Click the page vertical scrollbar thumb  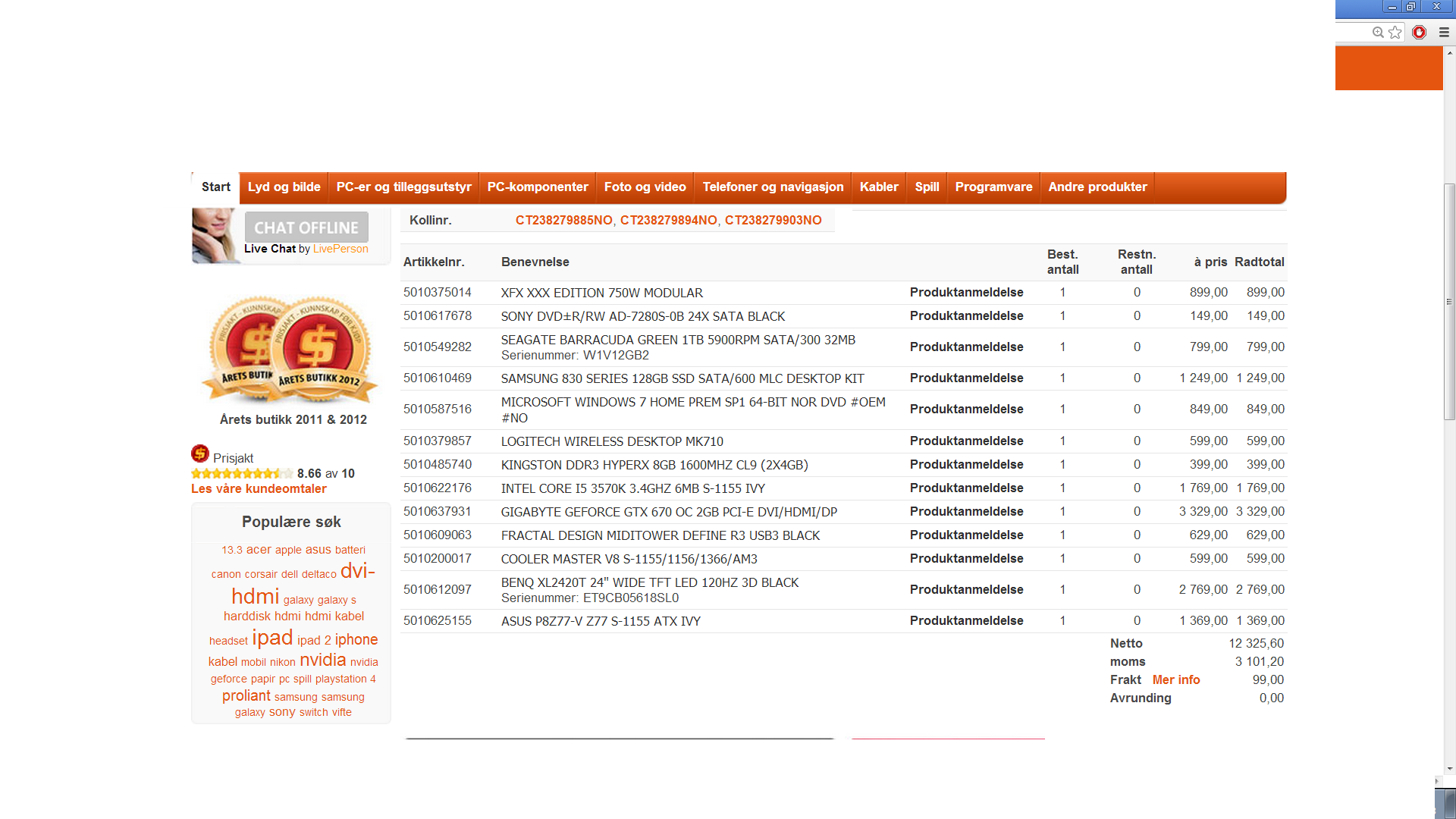point(1449,302)
